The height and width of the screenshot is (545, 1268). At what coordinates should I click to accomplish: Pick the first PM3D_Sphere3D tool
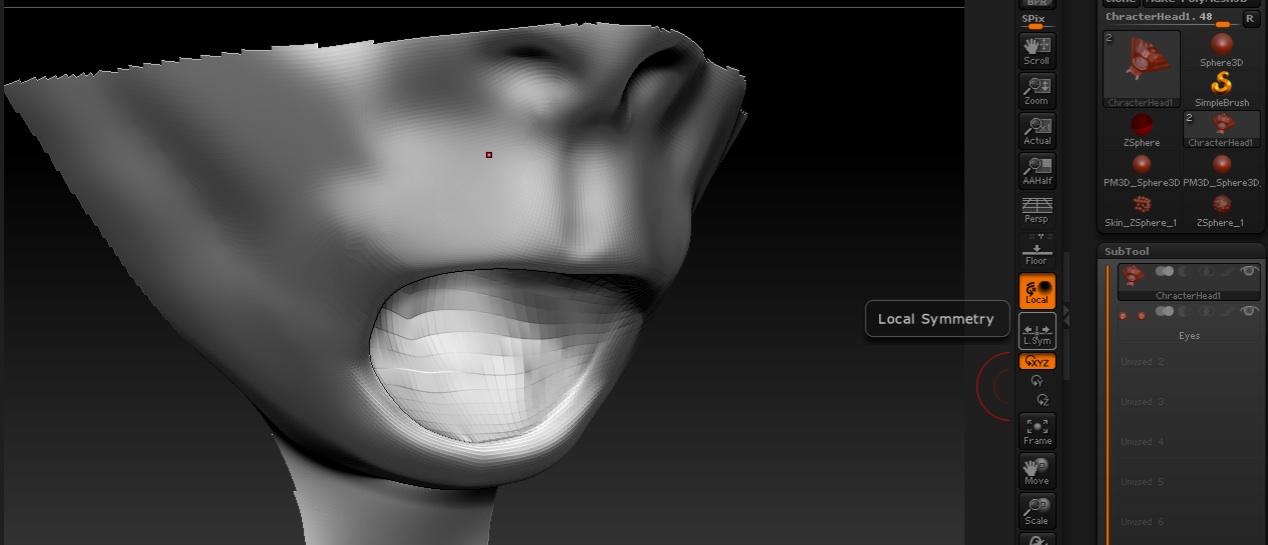(1141, 170)
